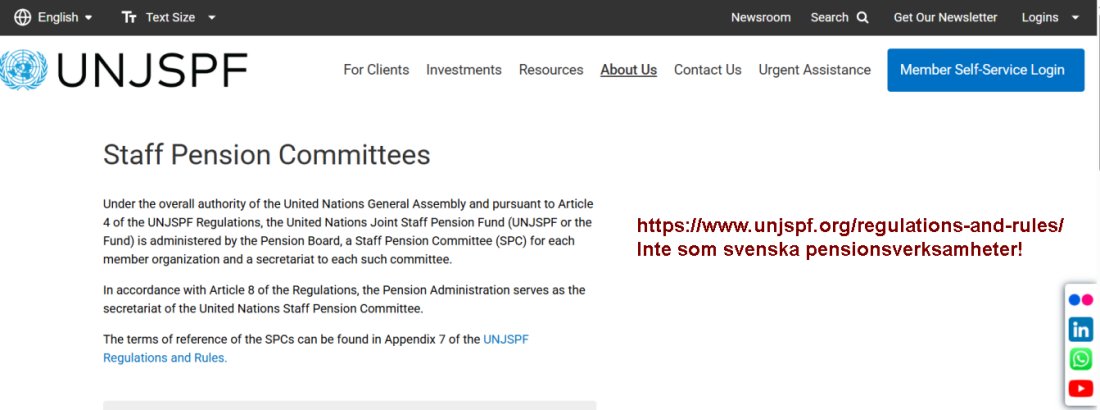Open the WhatsApp social icon

(x=1080, y=359)
